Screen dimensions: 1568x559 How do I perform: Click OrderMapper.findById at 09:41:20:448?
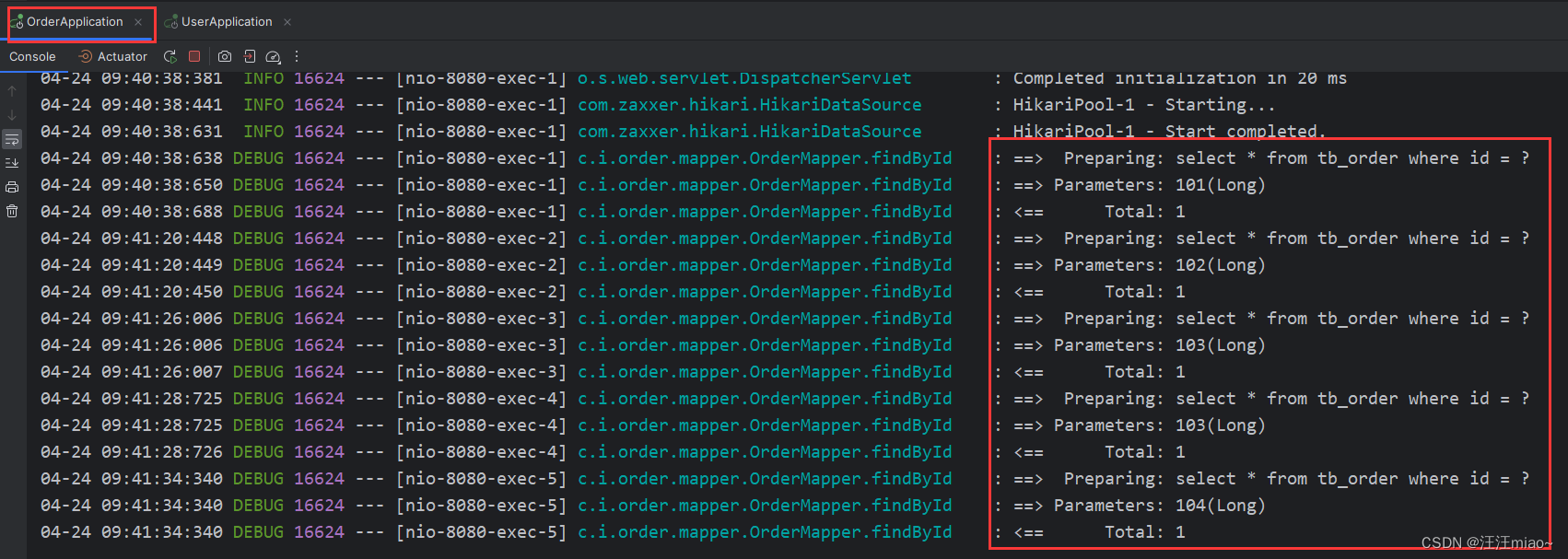(x=765, y=239)
